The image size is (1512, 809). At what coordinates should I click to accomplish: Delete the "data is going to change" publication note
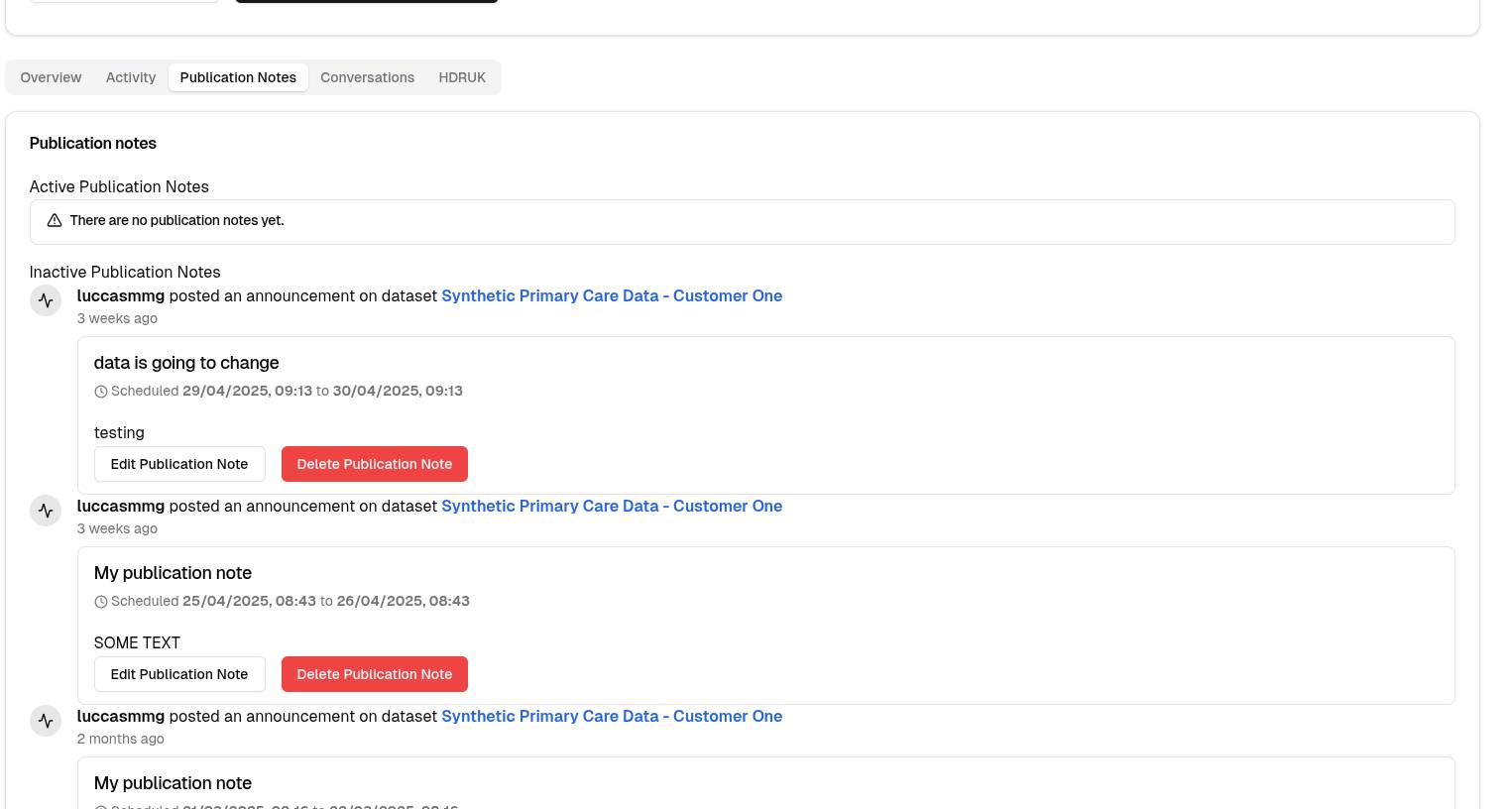click(374, 464)
